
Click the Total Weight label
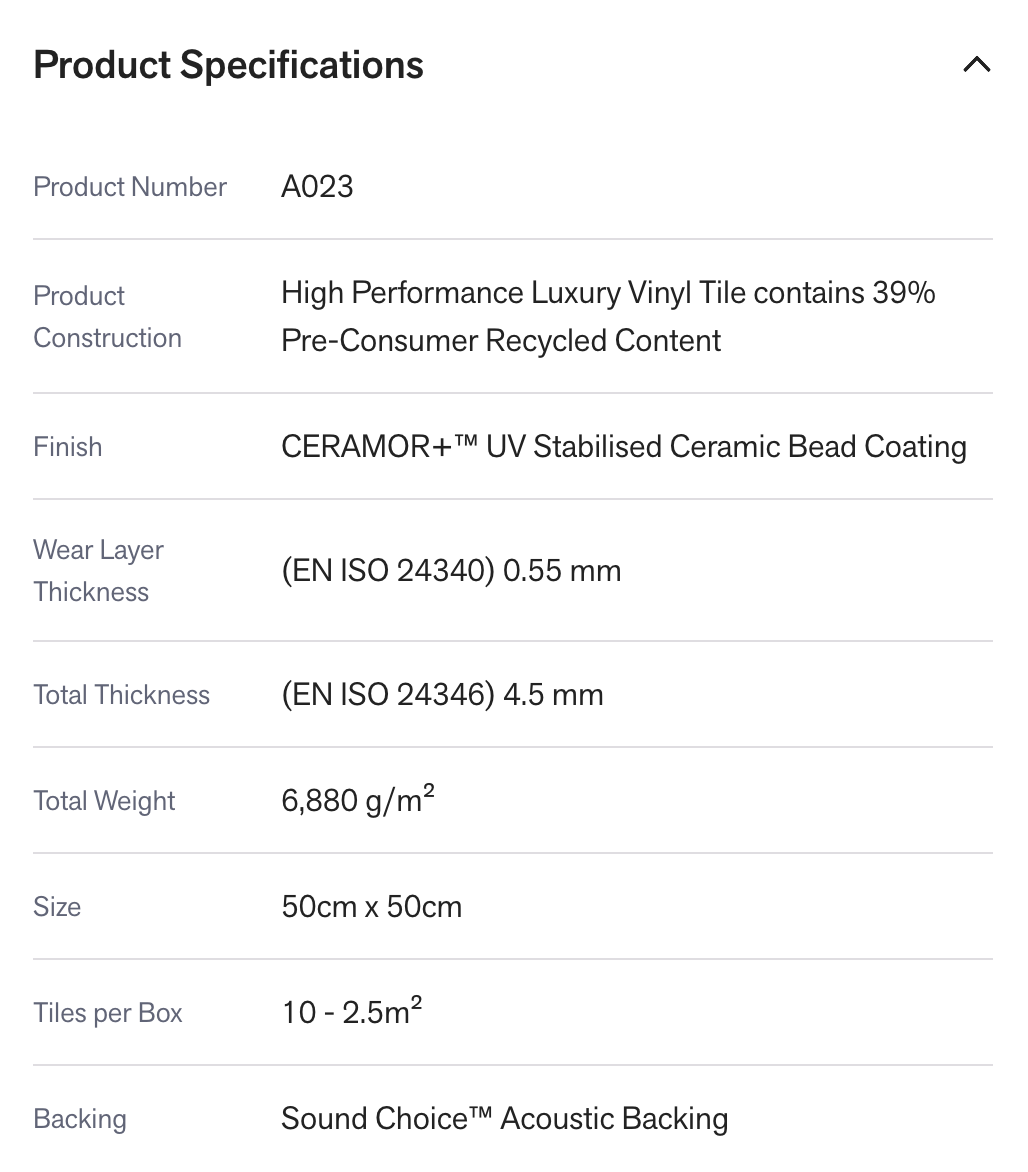pyautogui.click(x=104, y=801)
